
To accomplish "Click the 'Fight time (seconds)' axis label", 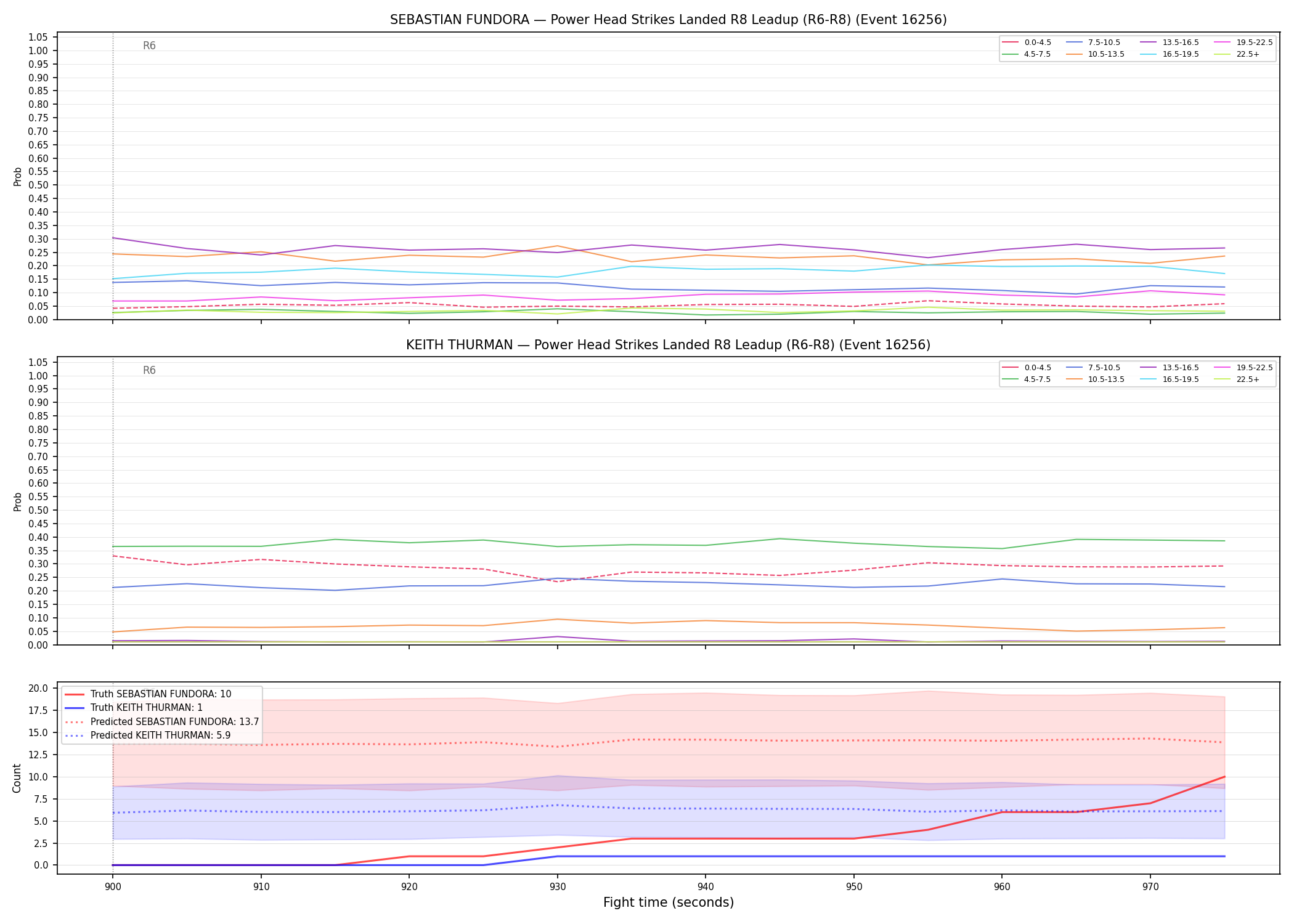I will [x=669, y=902].
